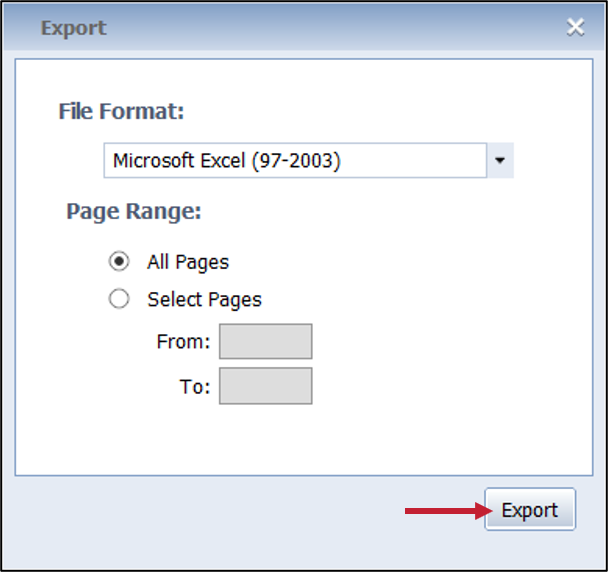Close the Export dialog with the X

click(x=575, y=28)
